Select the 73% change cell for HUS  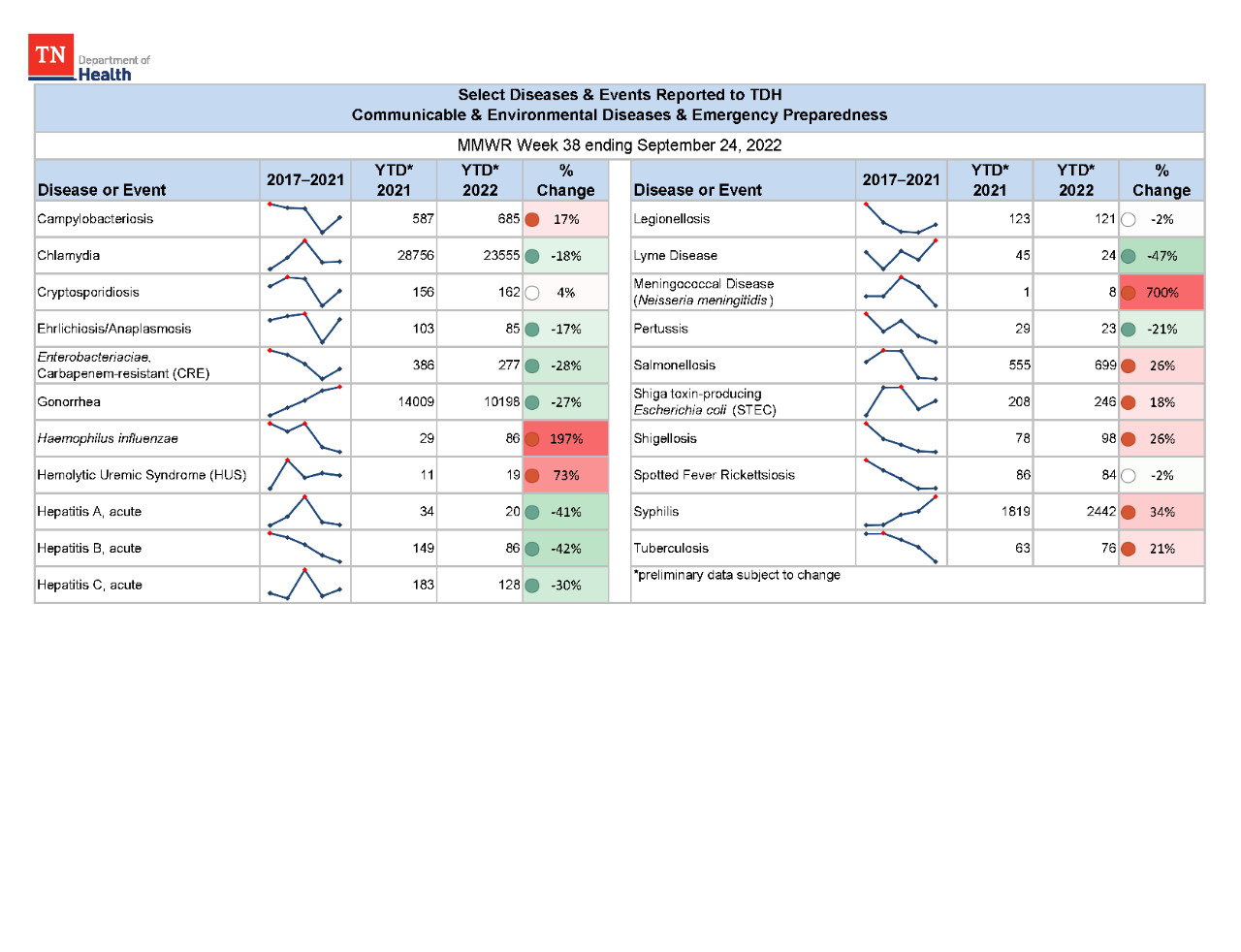565,475
